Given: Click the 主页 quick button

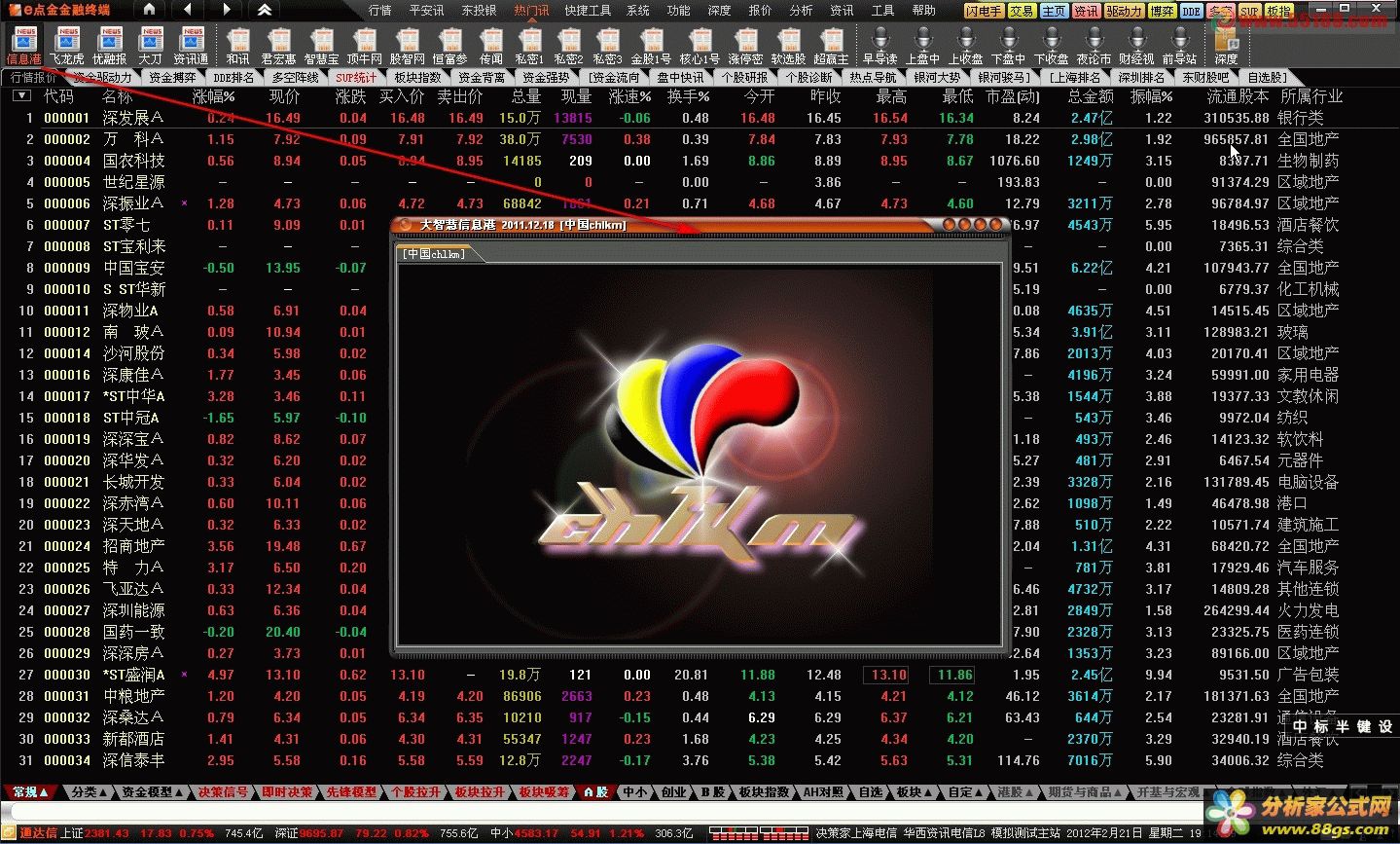Looking at the screenshot, I should [1054, 12].
